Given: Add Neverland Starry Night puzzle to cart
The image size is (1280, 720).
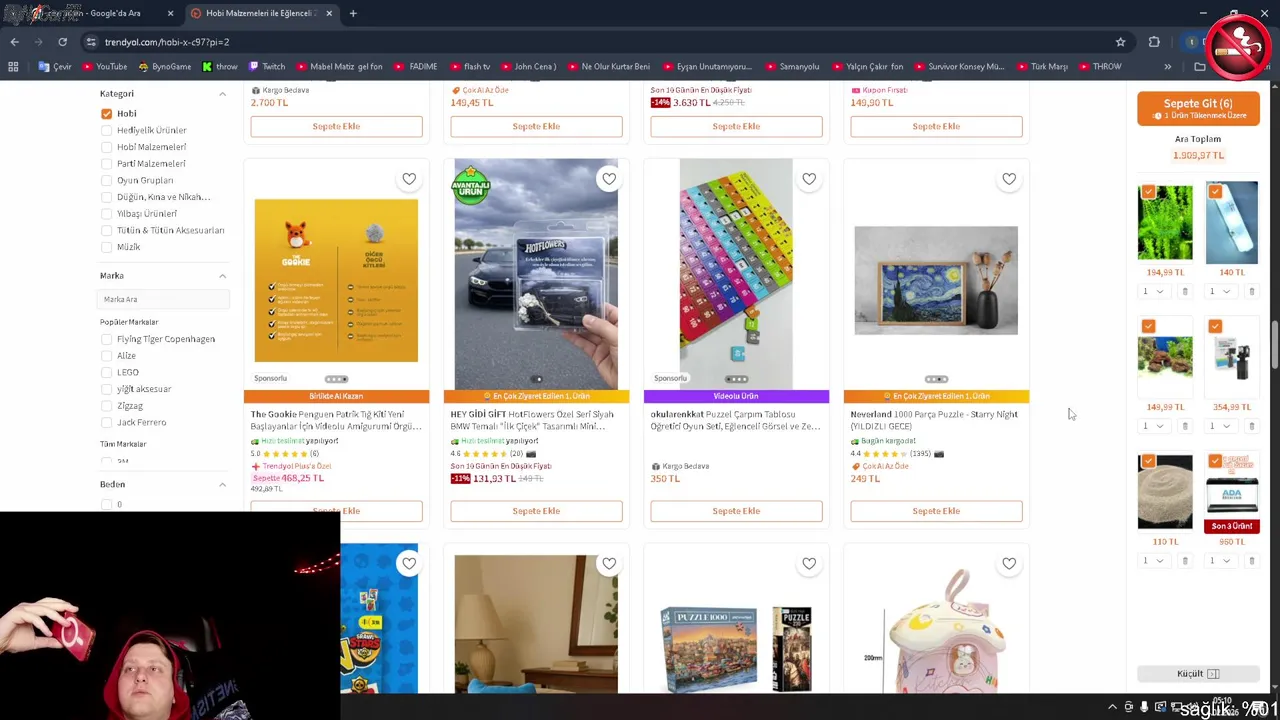Looking at the screenshot, I should pos(936,511).
